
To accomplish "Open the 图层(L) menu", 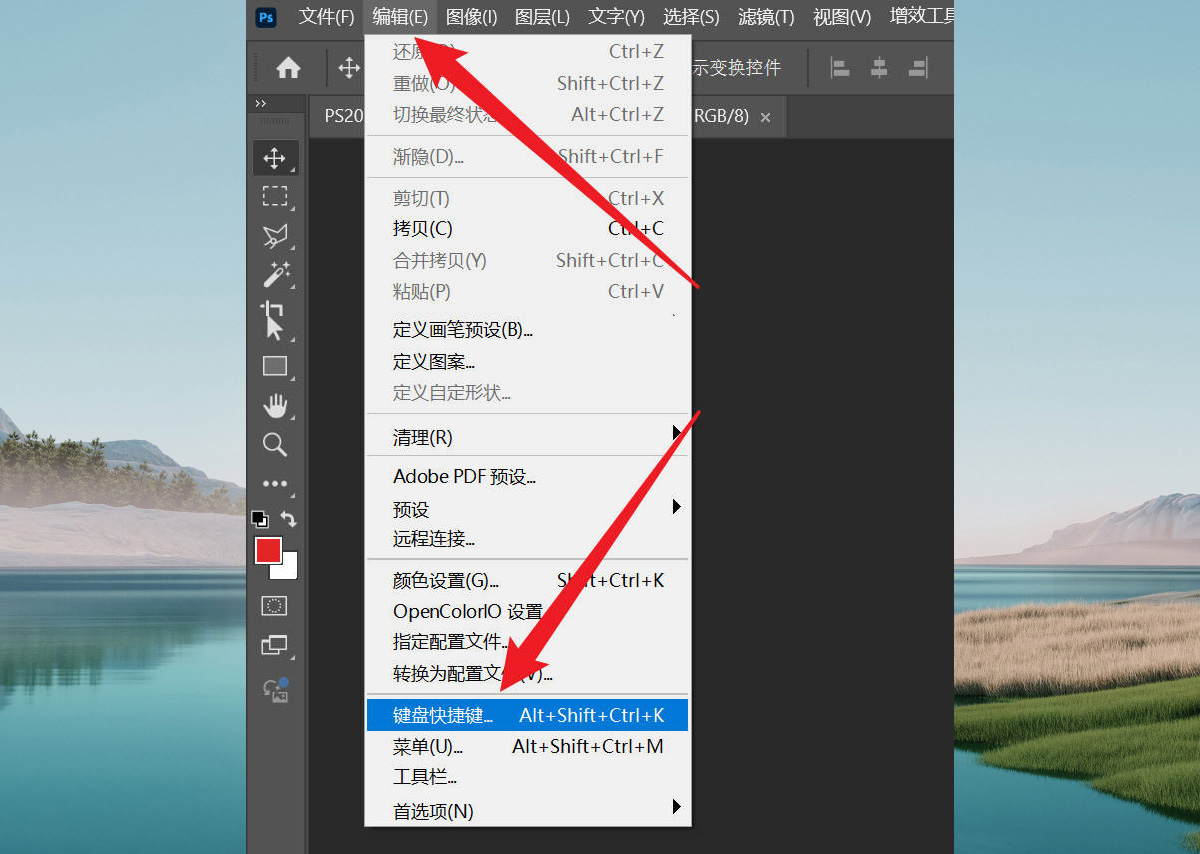I will pos(543,17).
